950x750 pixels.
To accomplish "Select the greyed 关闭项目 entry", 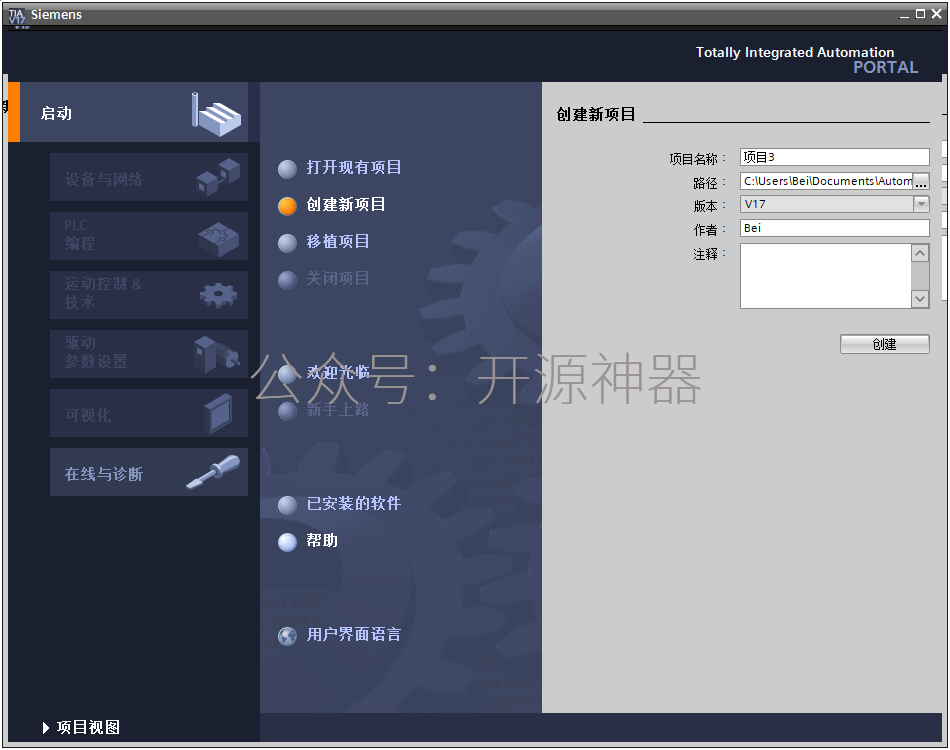I will coord(338,278).
